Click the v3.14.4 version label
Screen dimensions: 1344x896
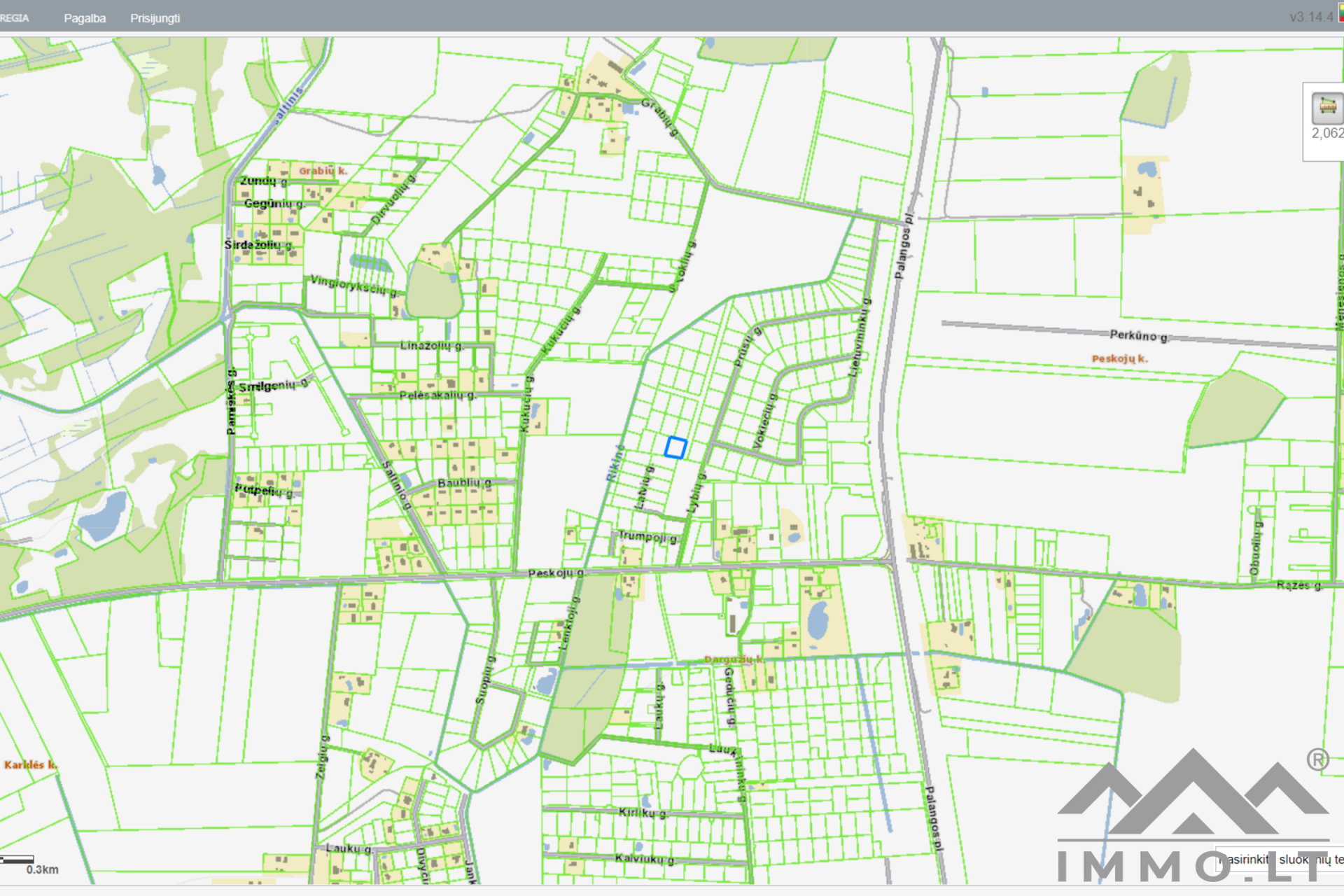pos(1311,17)
